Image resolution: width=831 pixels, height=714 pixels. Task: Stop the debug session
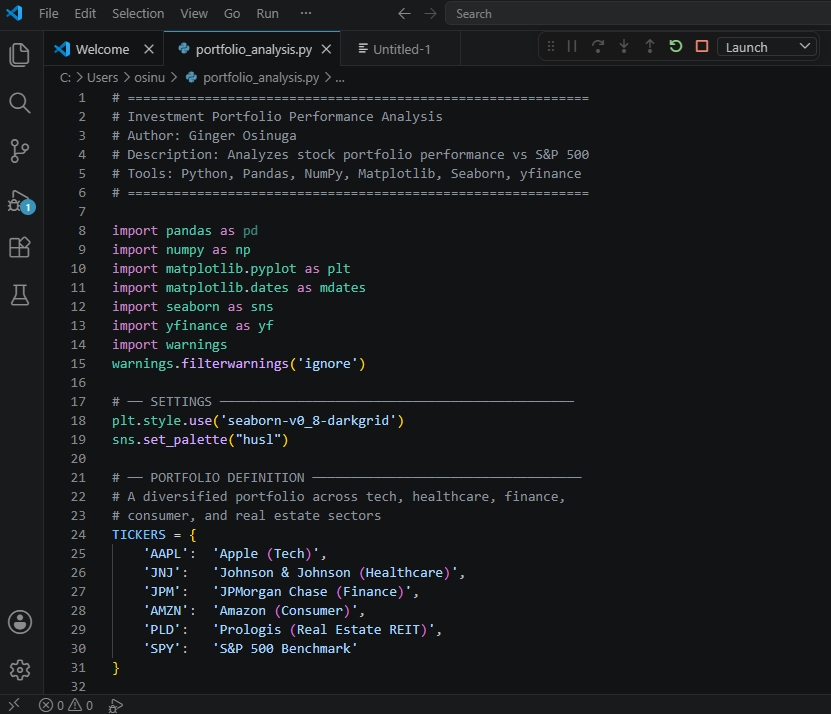702,47
